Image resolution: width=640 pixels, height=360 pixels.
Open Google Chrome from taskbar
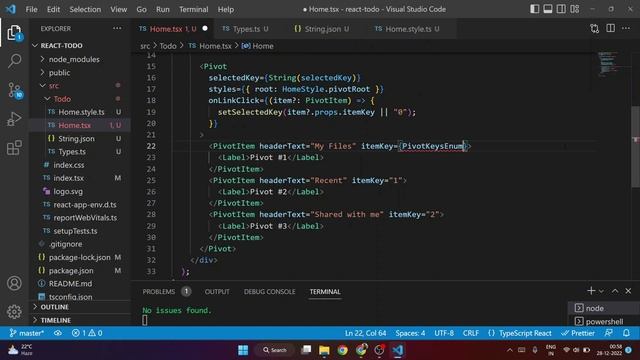pyautogui.click(x=342, y=350)
